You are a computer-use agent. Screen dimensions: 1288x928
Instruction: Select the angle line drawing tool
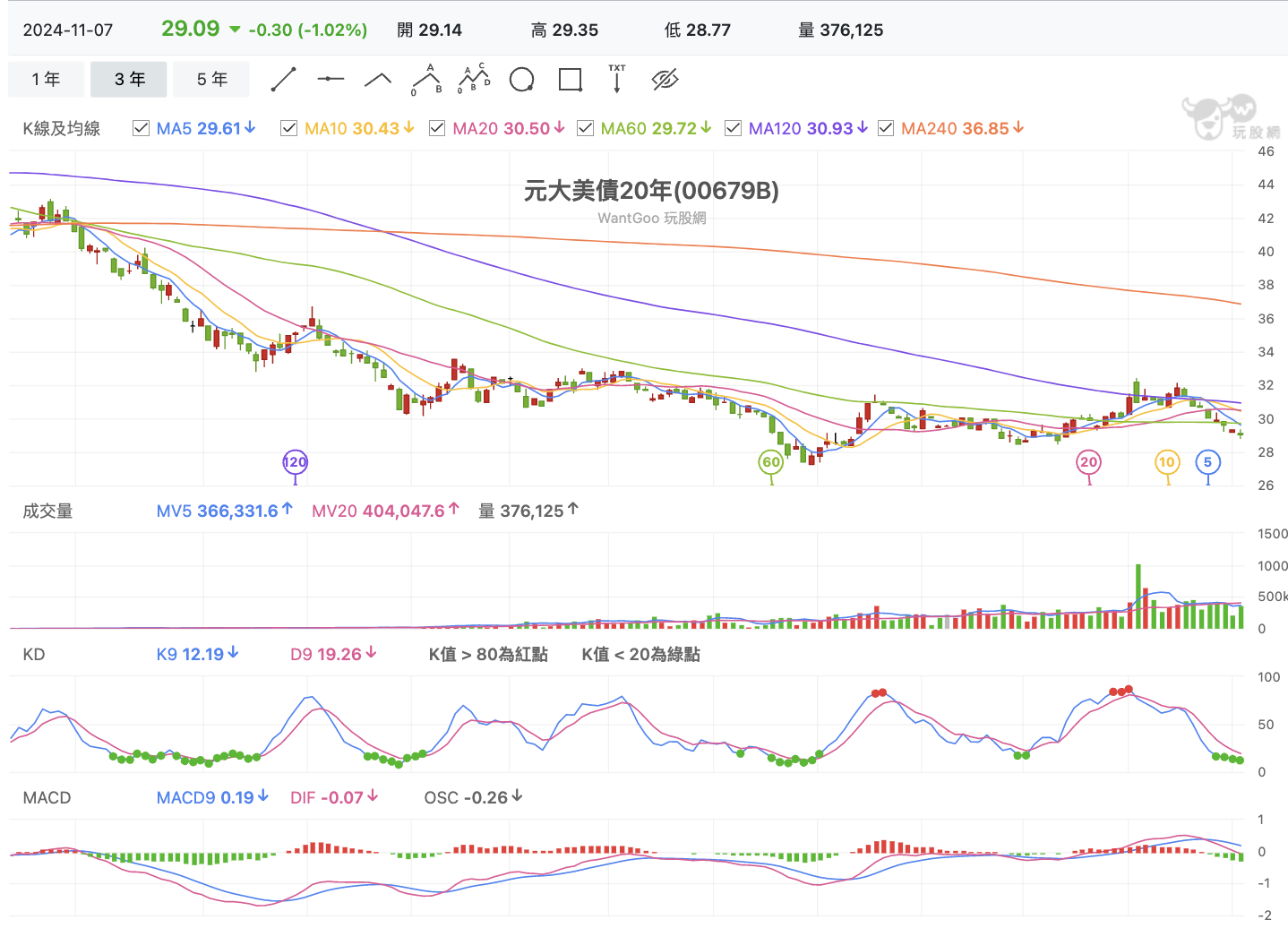[x=378, y=79]
